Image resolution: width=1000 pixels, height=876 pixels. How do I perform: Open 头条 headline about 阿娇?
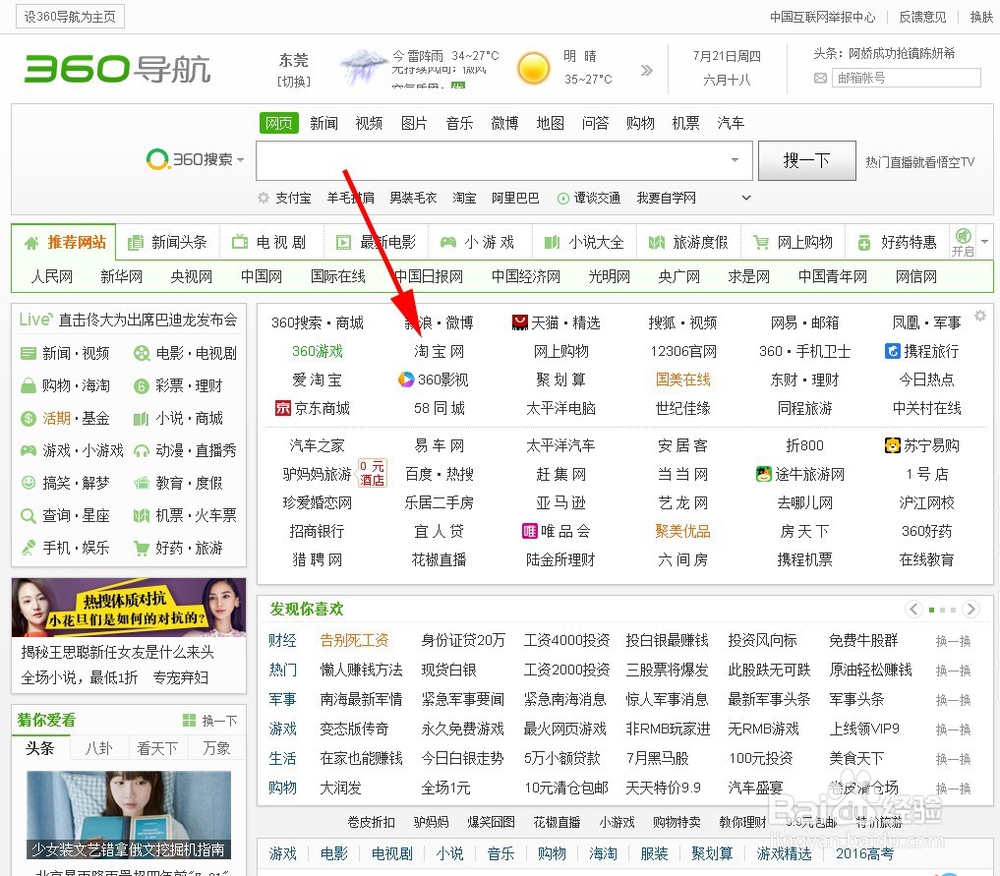901,54
